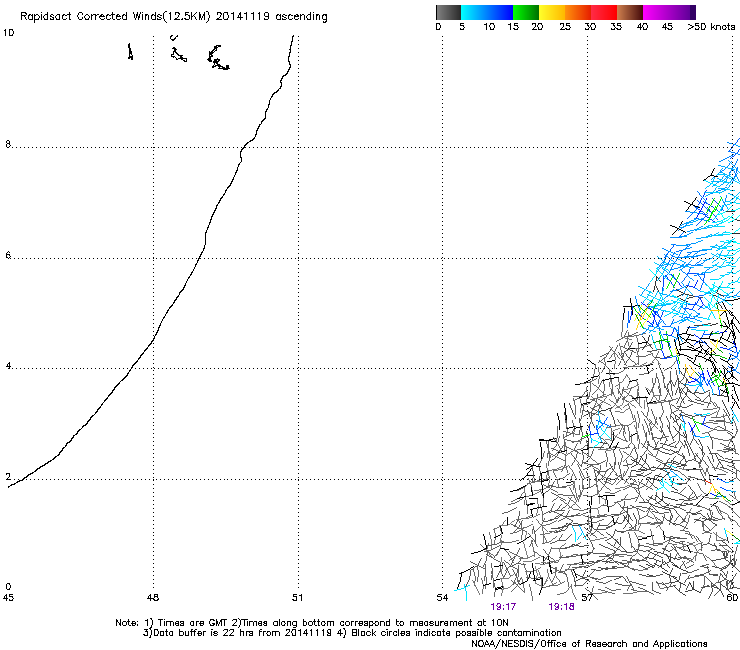Click the orange 25-30 knots color segment

pyautogui.click(x=578, y=12)
